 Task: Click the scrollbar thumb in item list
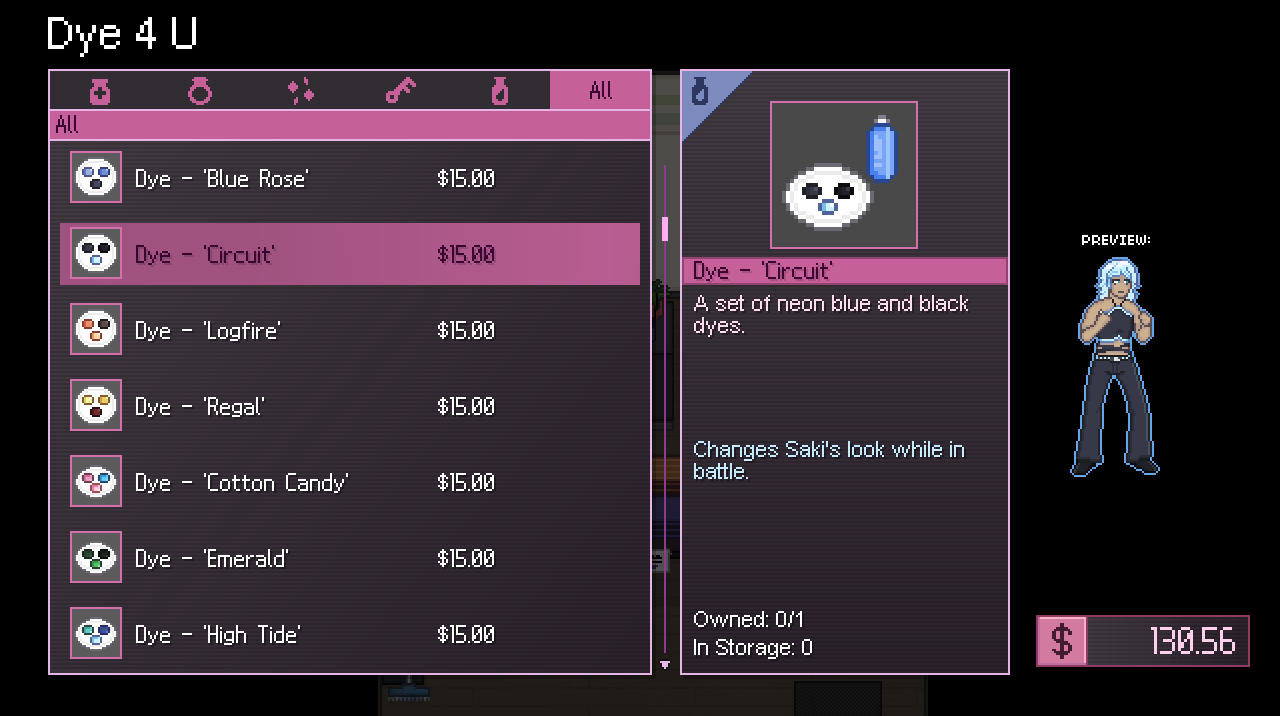click(665, 229)
